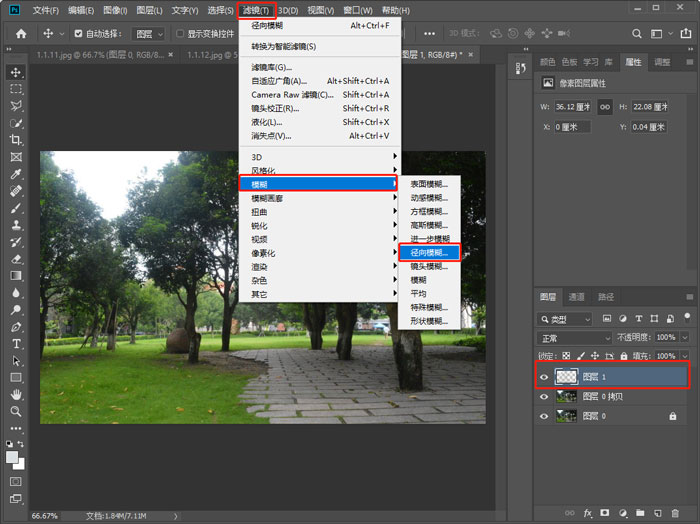Select the Crop tool
The image size is (700, 524).
[x=16, y=140]
